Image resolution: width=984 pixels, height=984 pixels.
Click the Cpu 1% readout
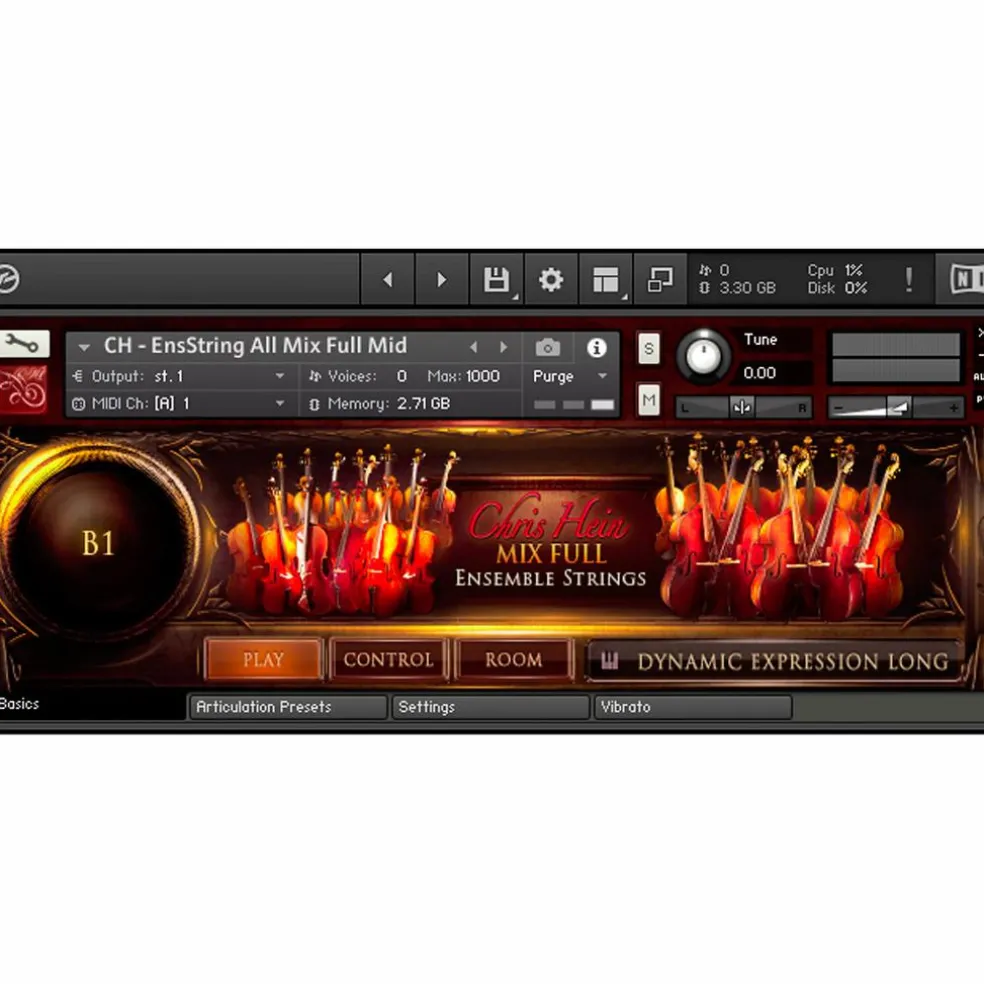pyautogui.click(x=837, y=270)
